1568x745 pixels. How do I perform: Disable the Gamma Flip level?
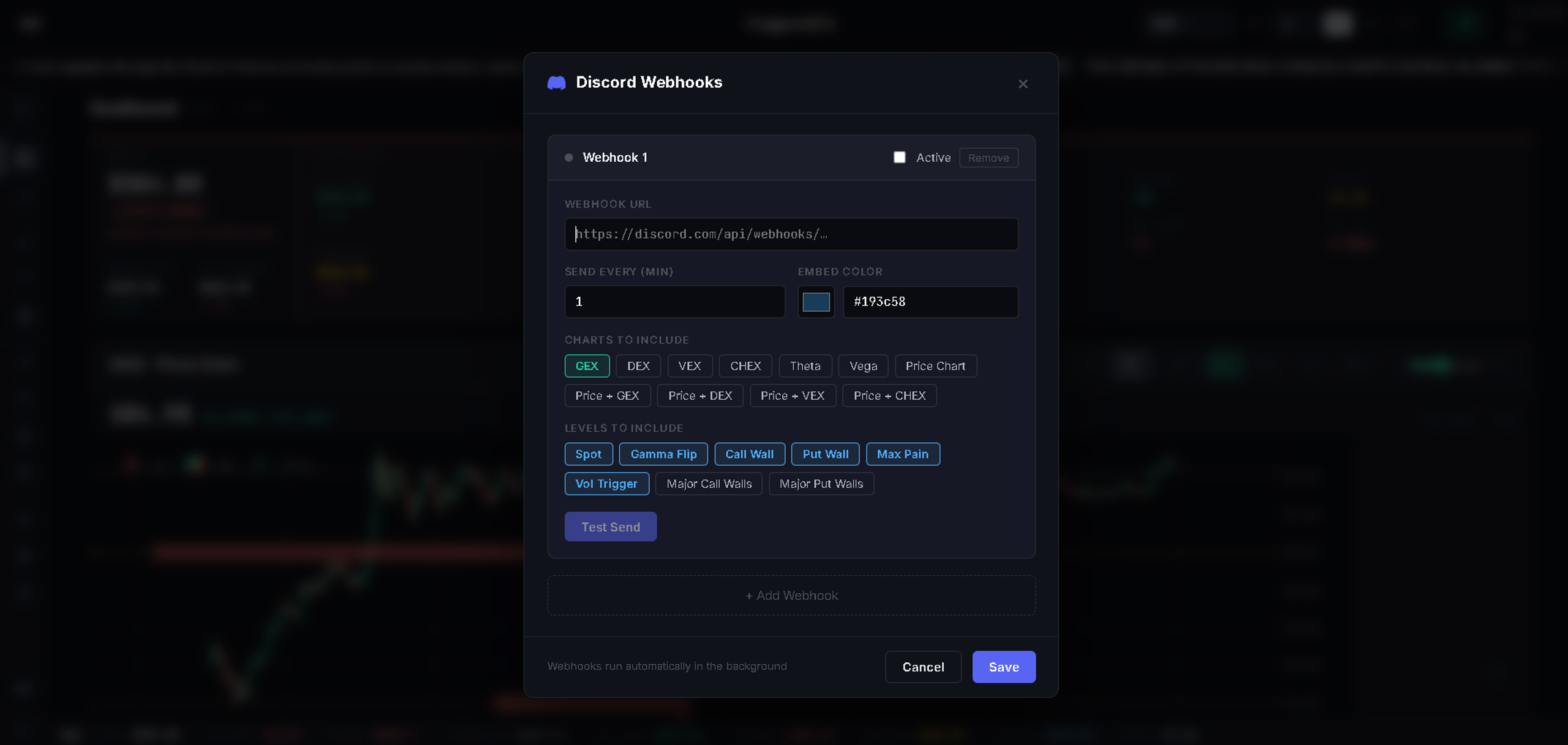click(663, 454)
